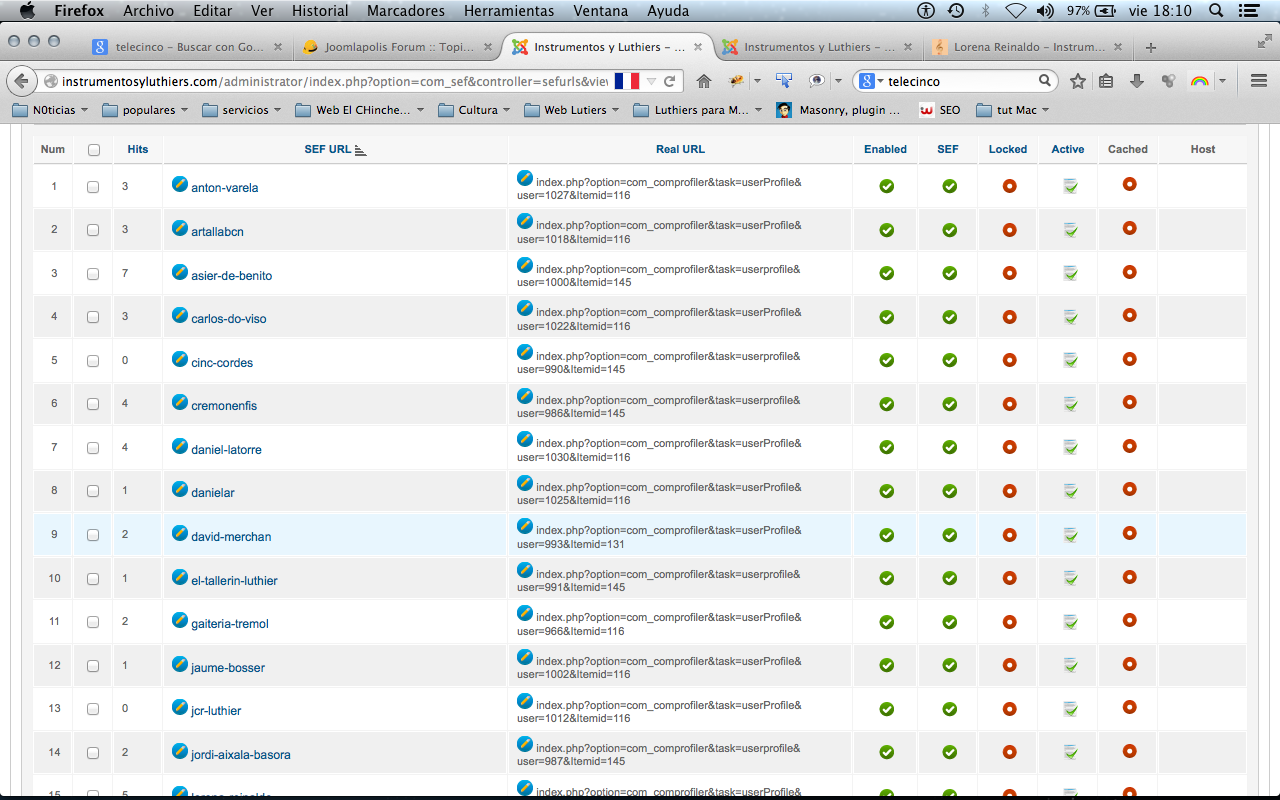
Task: Expand the populares bookmarks folder
Action: (145, 110)
